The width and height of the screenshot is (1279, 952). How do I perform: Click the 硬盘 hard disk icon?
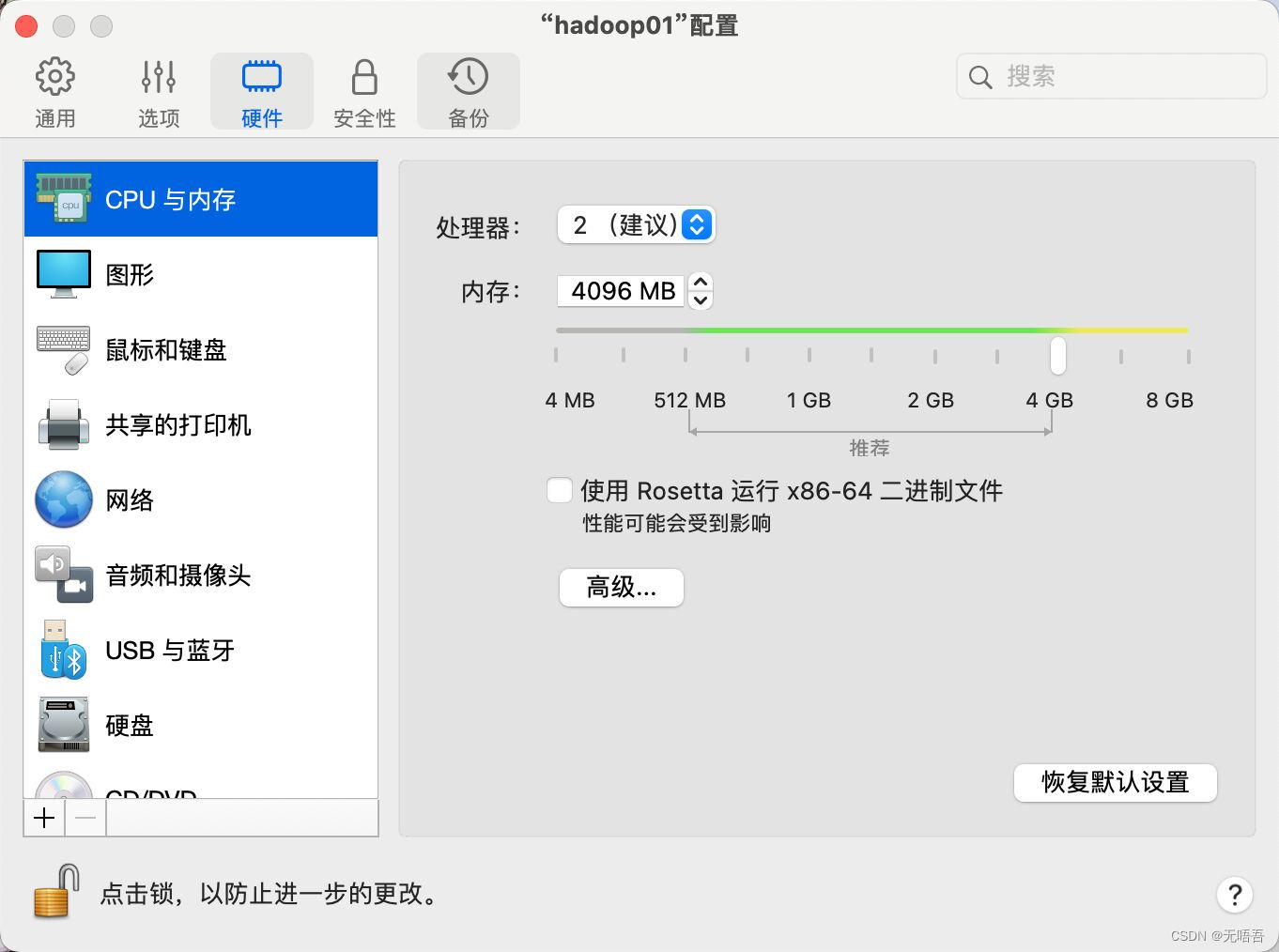pos(63,724)
